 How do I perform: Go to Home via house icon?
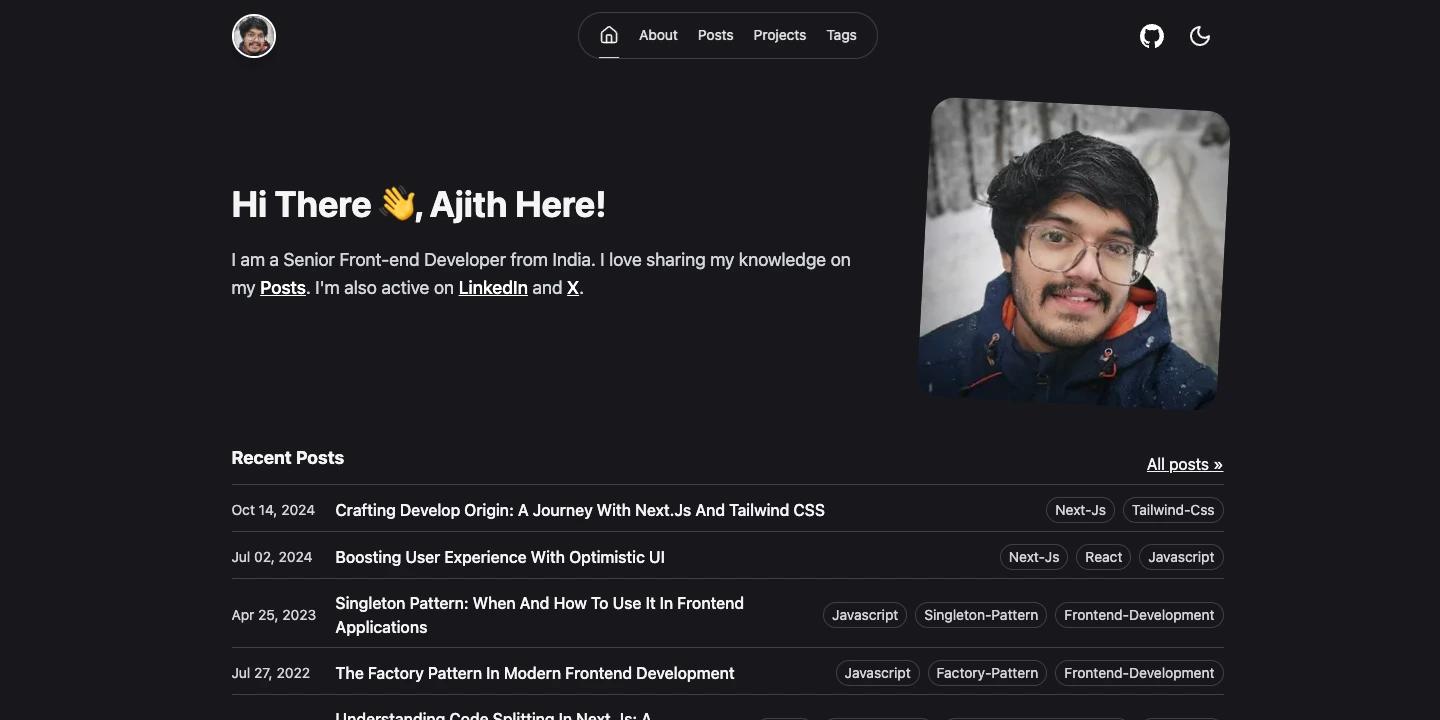pos(609,35)
